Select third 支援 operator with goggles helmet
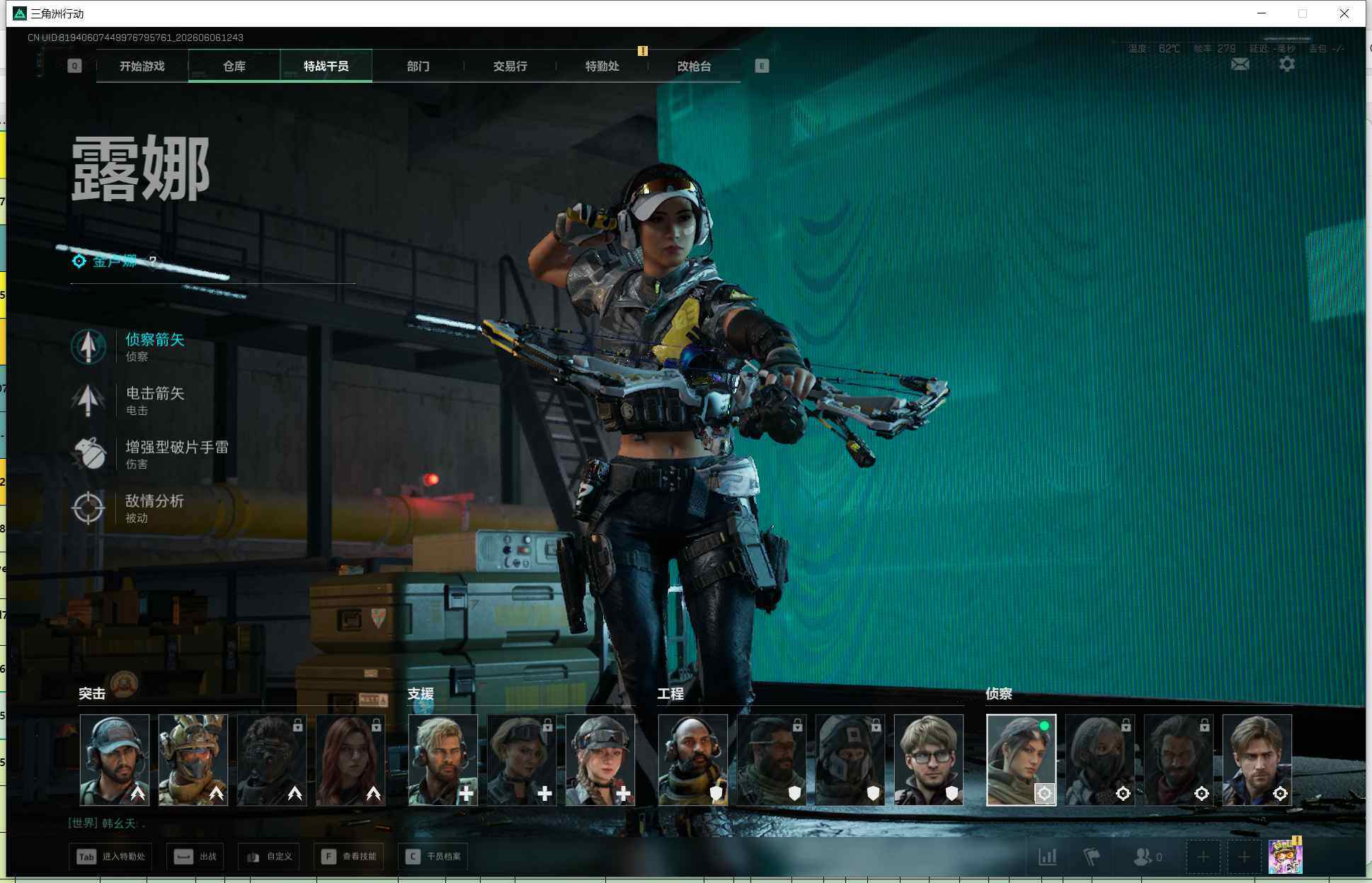Image resolution: width=1372 pixels, height=883 pixels. tap(600, 760)
